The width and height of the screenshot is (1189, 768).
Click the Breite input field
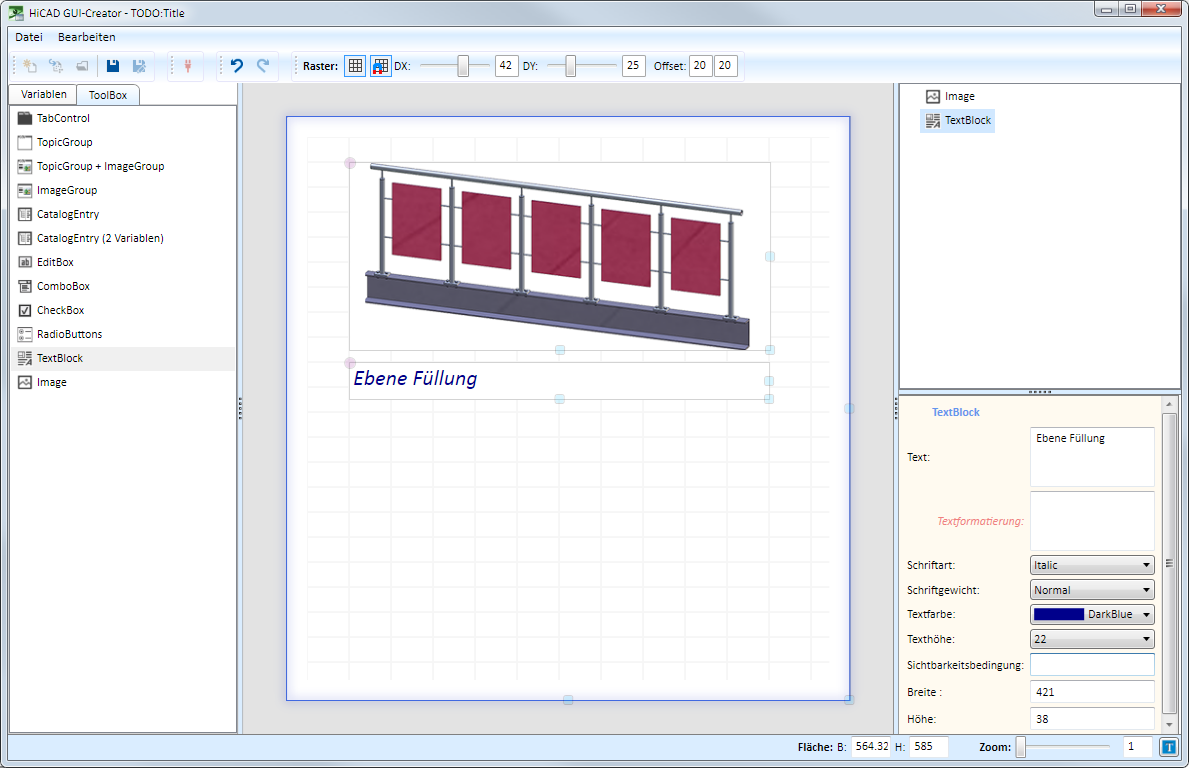pyautogui.click(x=1091, y=692)
